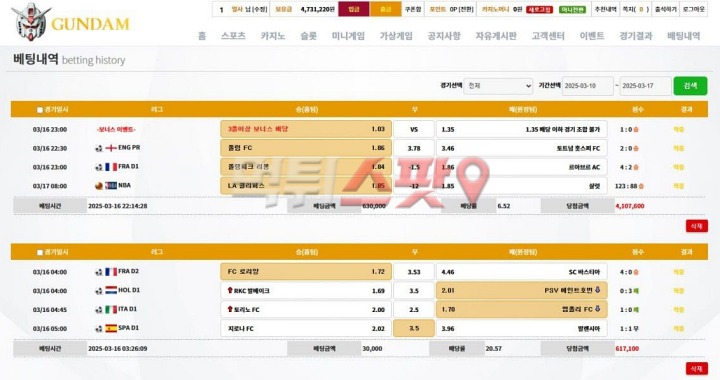
Task: Click the 풀럼 FC 1.86 home odds cell
Action: (x=306, y=148)
